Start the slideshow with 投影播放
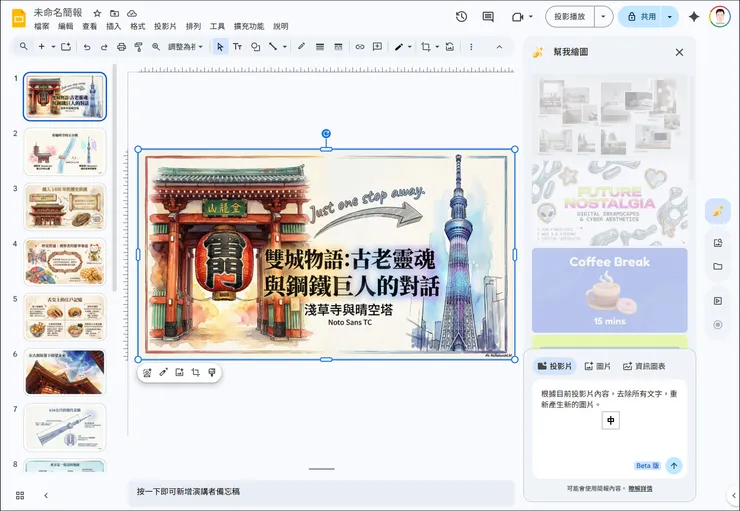This screenshot has width=740, height=511. click(x=570, y=17)
